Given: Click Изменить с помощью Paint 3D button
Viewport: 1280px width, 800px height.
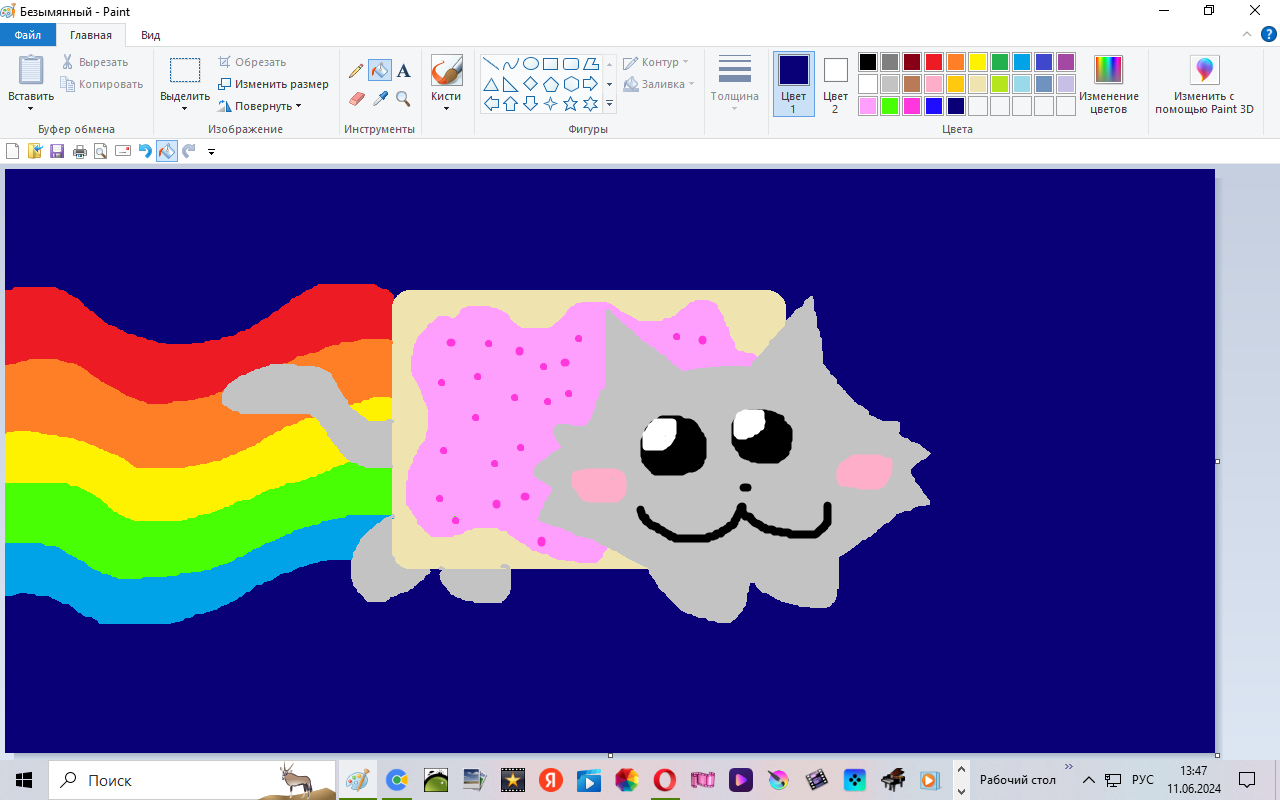Looking at the screenshot, I should 1204,84.
